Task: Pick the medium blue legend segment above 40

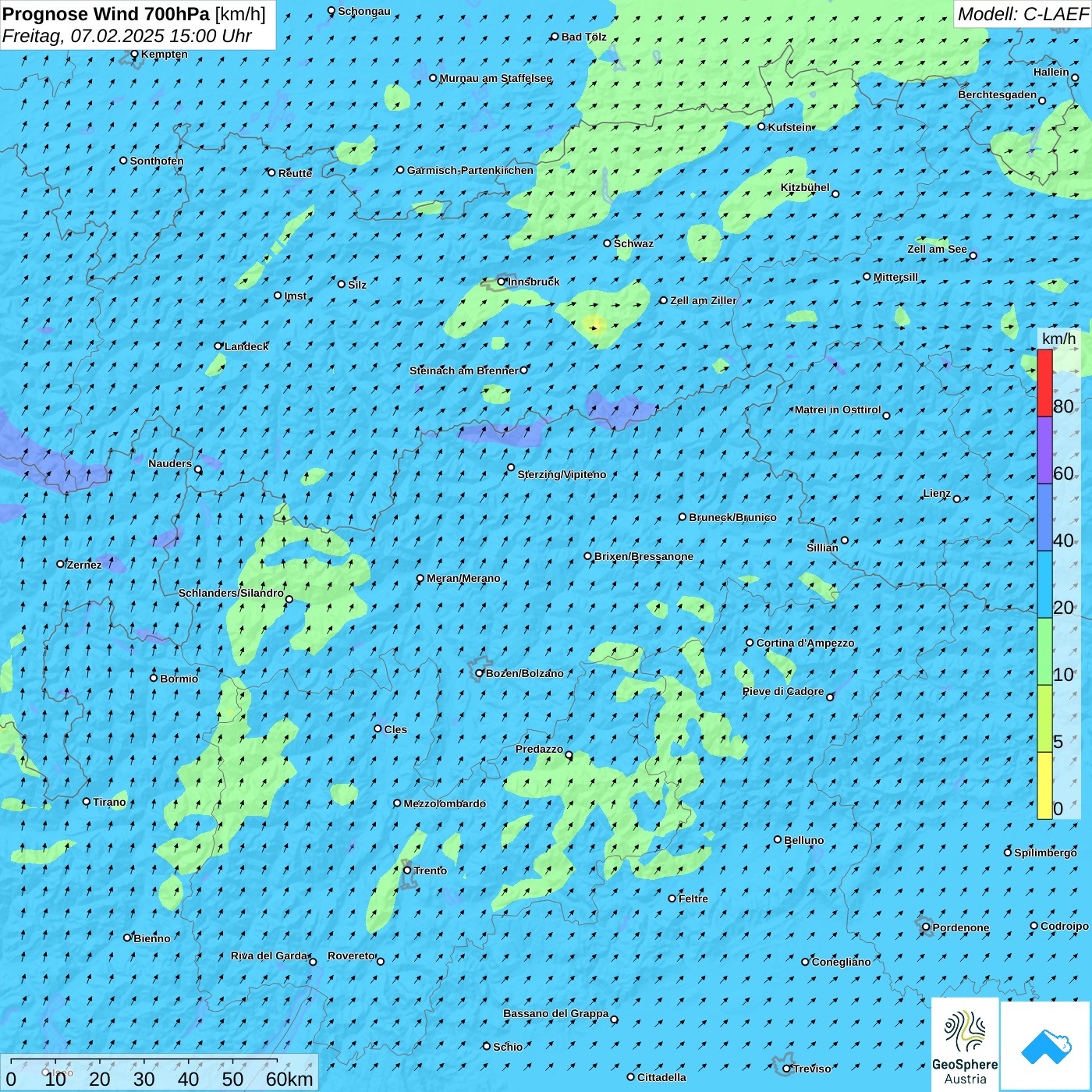Action: [x=1044, y=517]
